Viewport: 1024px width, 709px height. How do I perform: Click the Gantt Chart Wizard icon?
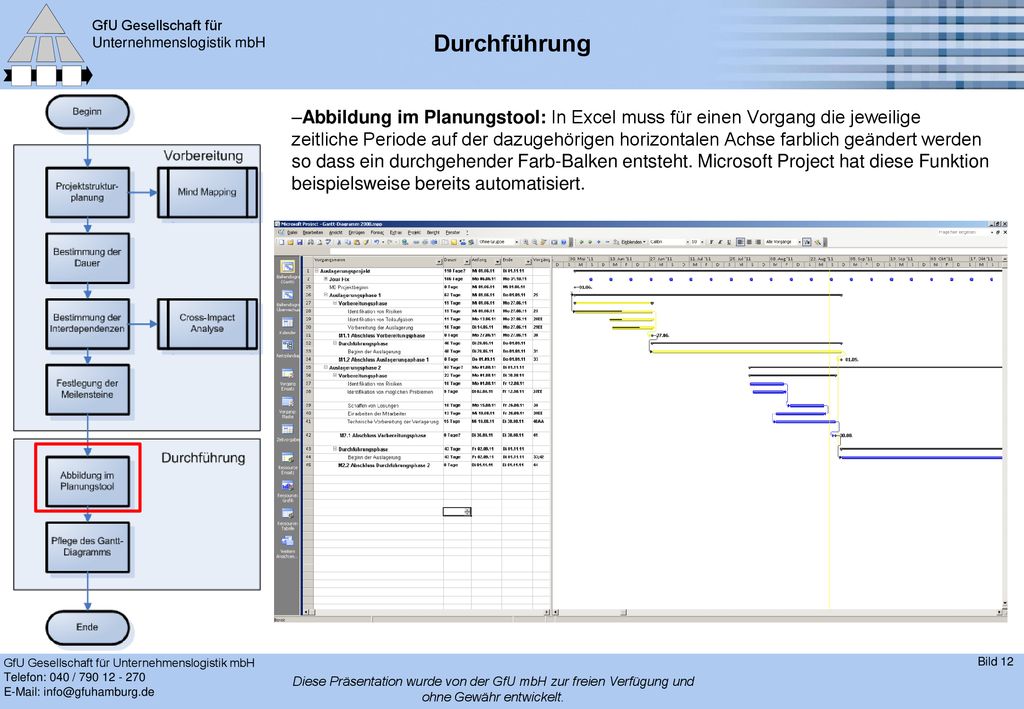[x=818, y=242]
